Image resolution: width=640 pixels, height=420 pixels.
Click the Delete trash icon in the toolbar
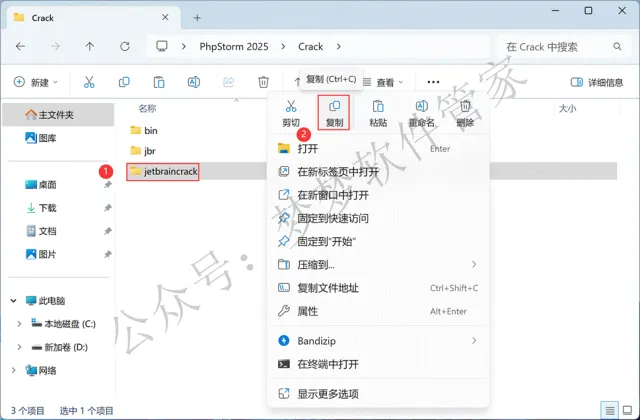click(x=263, y=82)
